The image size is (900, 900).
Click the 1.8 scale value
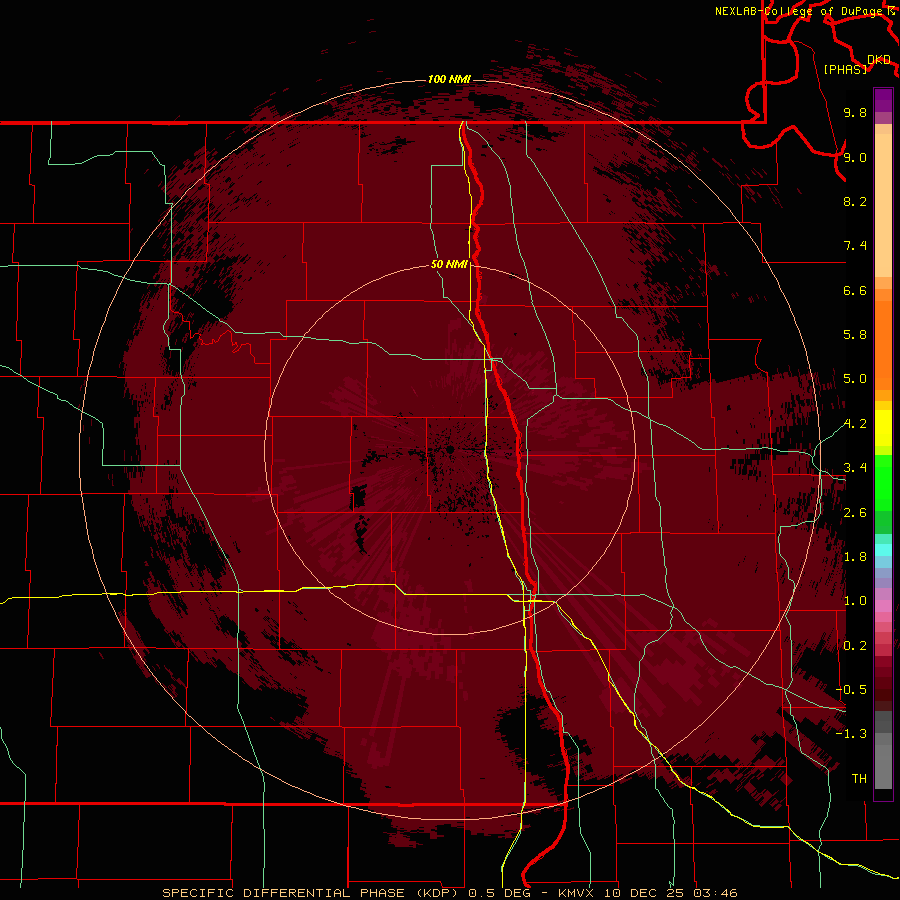pos(855,557)
